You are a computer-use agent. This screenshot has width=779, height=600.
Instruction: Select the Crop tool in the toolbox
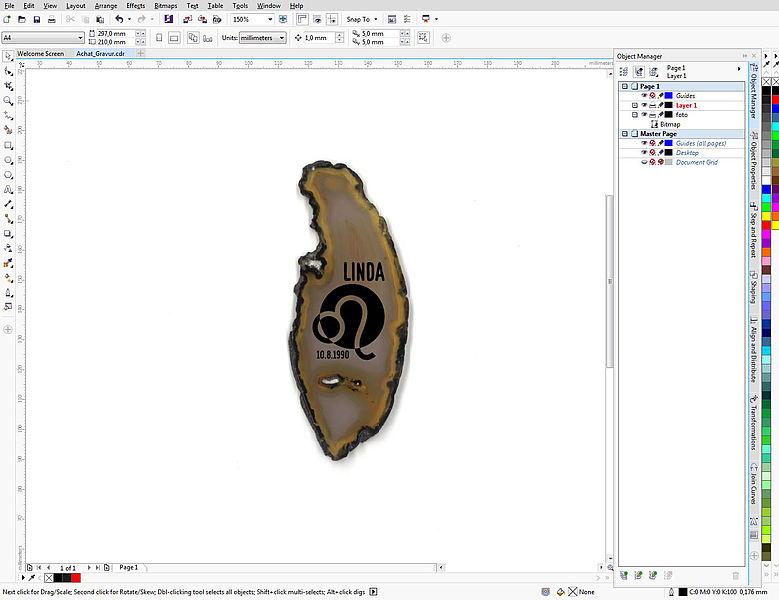pos(8,86)
